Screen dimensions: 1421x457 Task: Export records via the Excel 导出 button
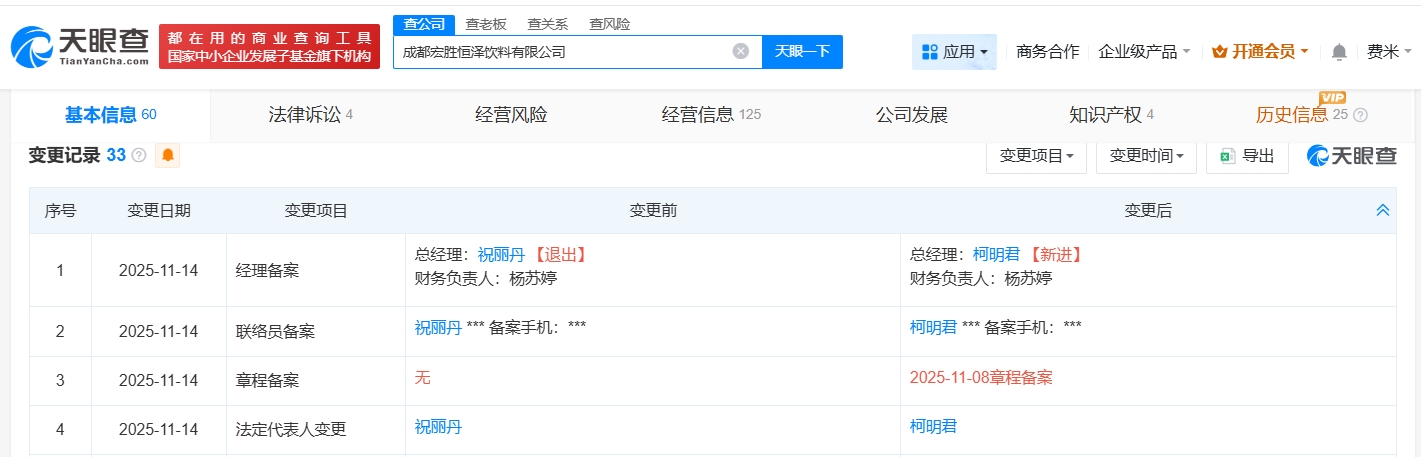coord(1247,155)
